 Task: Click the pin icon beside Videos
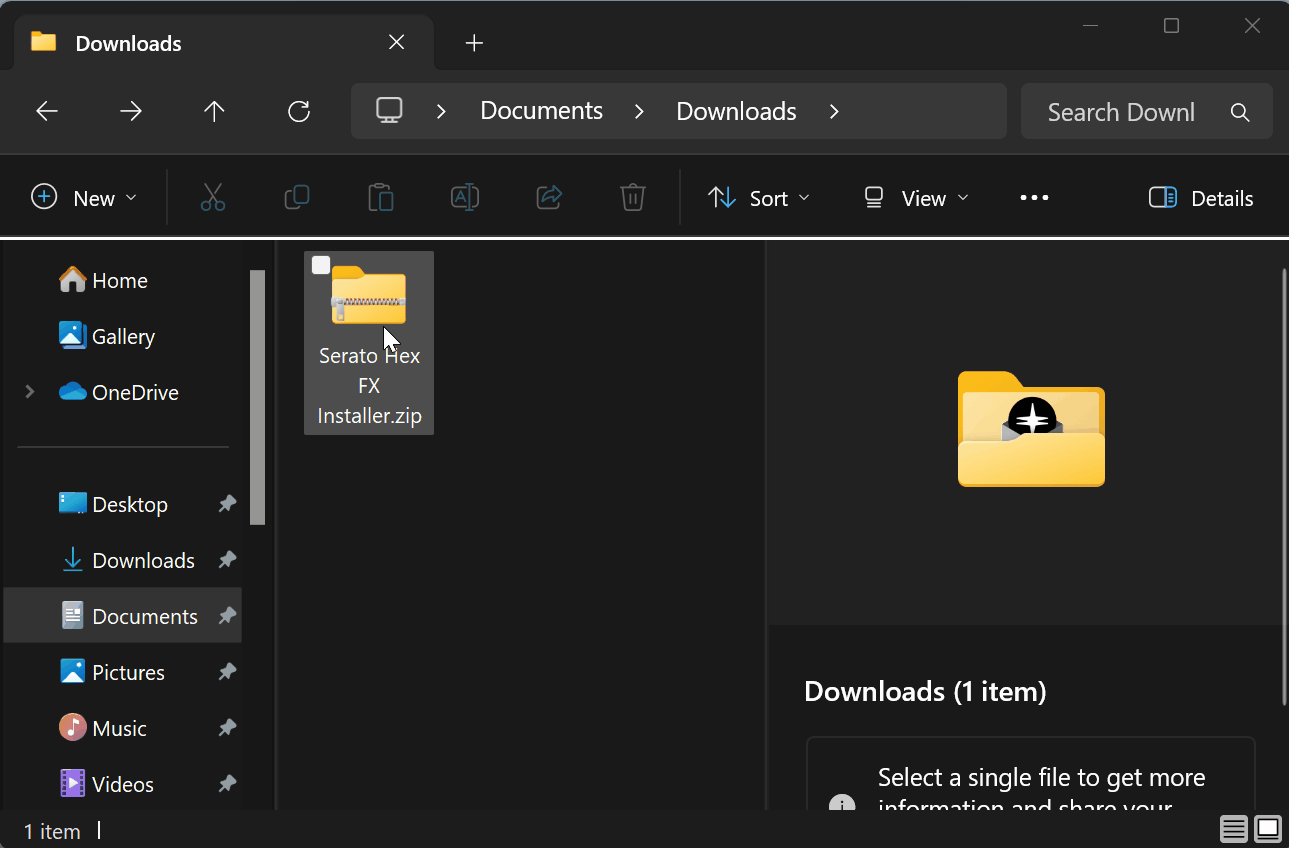(x=227, y=784)
